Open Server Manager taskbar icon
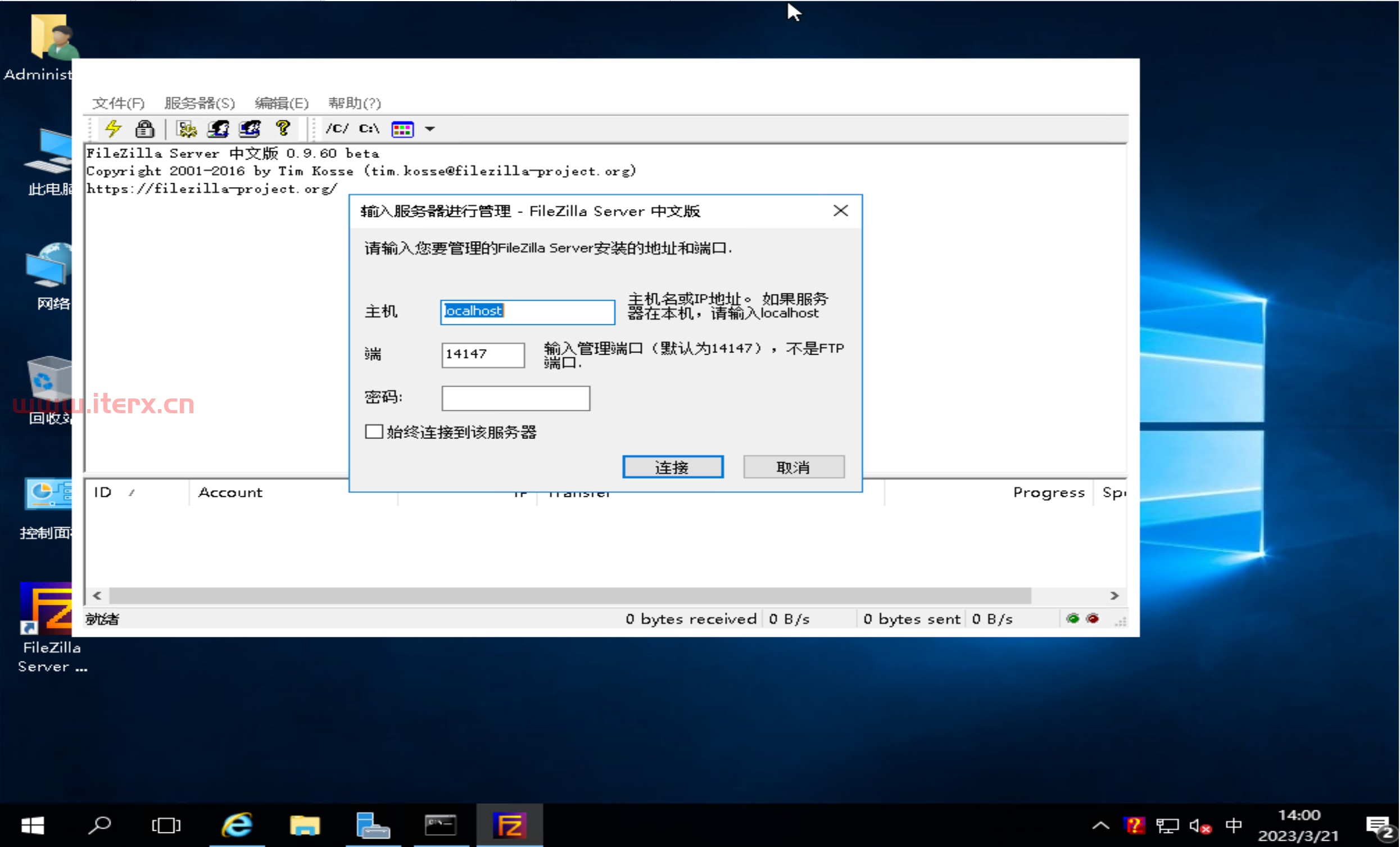 point(373,826)
